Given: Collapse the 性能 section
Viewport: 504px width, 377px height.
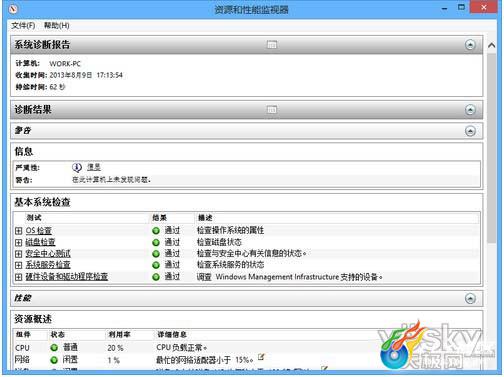Looking at the screenshot, I should (470, 298).
